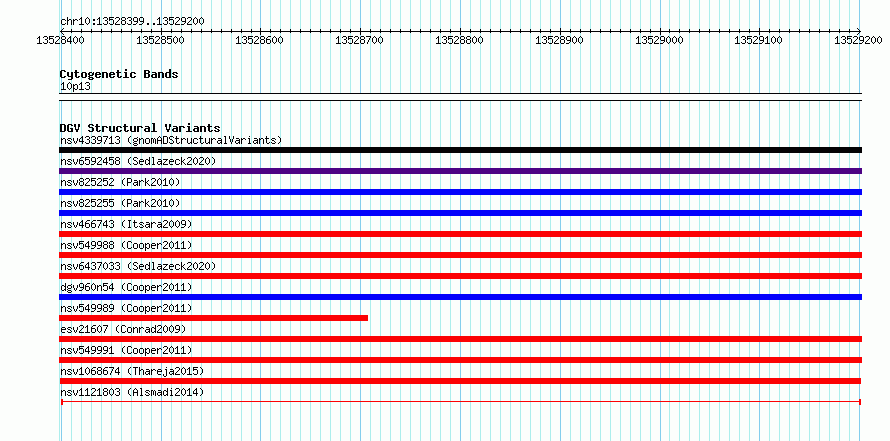890x441 pixels.
Task: Open nsv6437033 (Sedlazeck2020) label
Action: coord(138,266)
